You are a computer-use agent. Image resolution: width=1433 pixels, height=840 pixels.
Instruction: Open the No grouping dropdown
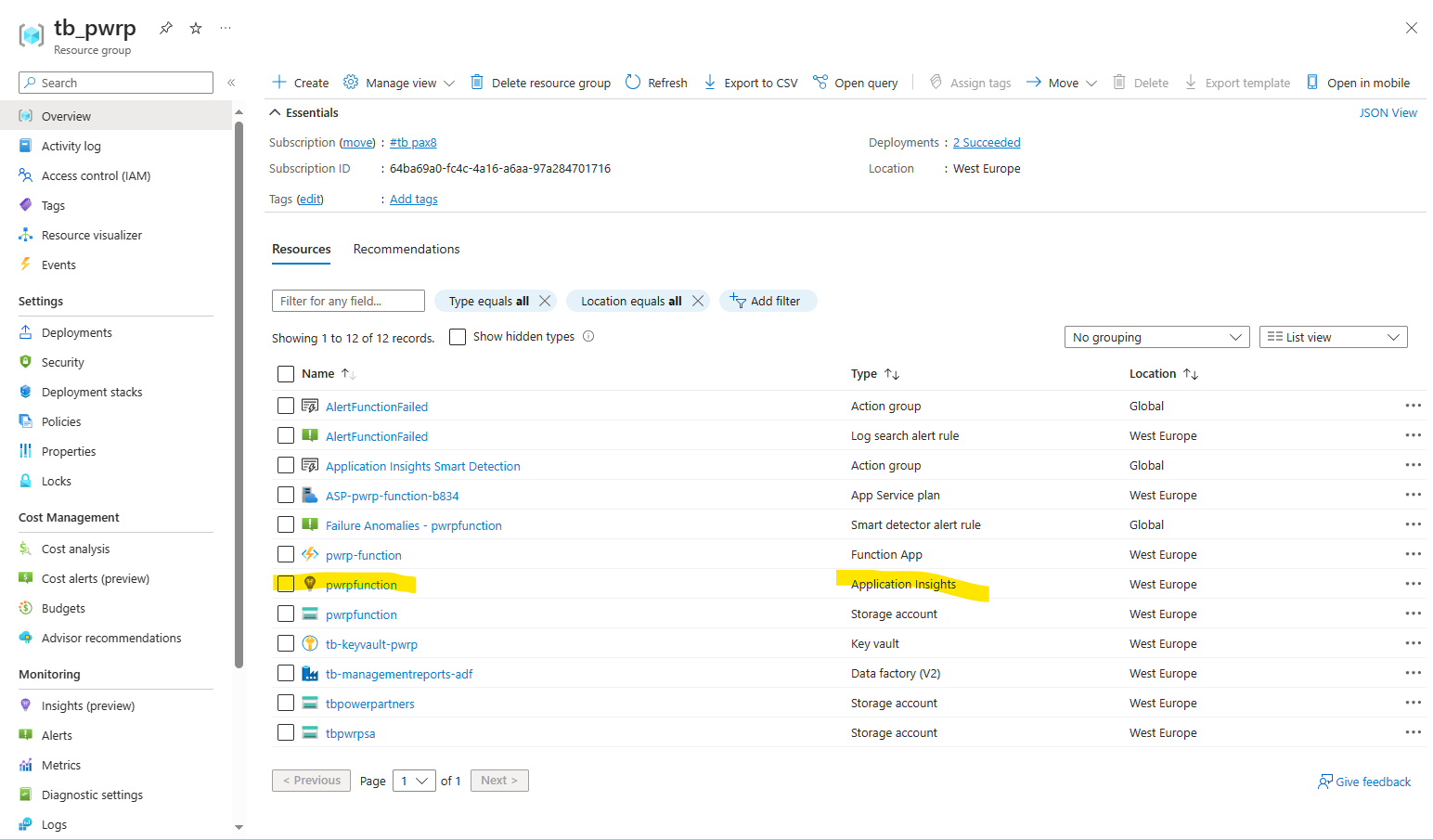pyautogui.click(x=1157, y=337)
